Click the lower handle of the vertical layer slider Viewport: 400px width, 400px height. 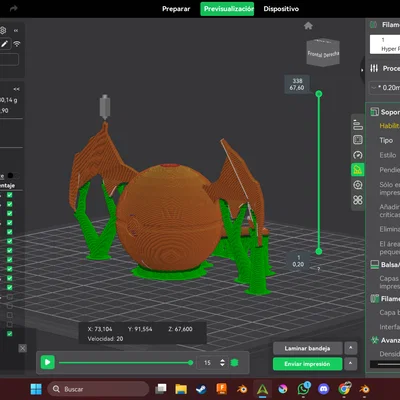[319, 251]
